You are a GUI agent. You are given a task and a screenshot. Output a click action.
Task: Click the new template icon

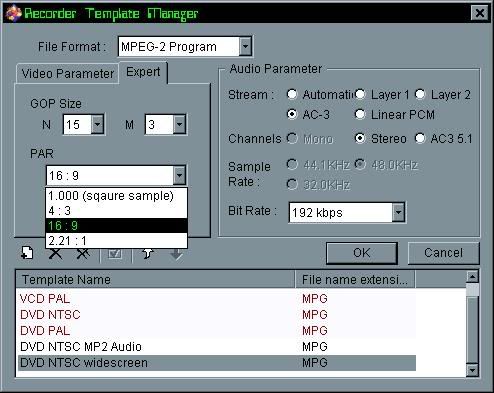(27, 253)
